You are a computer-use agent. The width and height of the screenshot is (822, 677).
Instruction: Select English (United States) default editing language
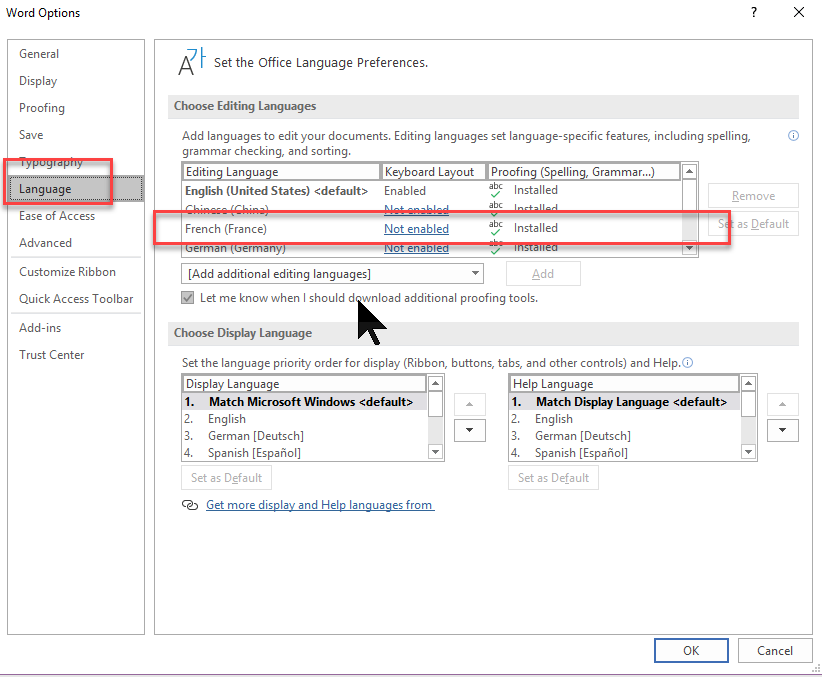432,190
